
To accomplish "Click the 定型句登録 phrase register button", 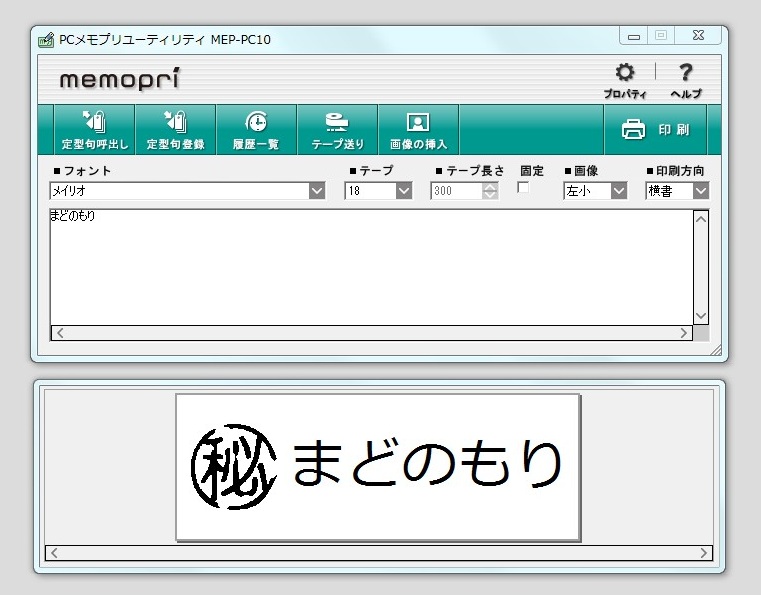I will click(175, 130).
